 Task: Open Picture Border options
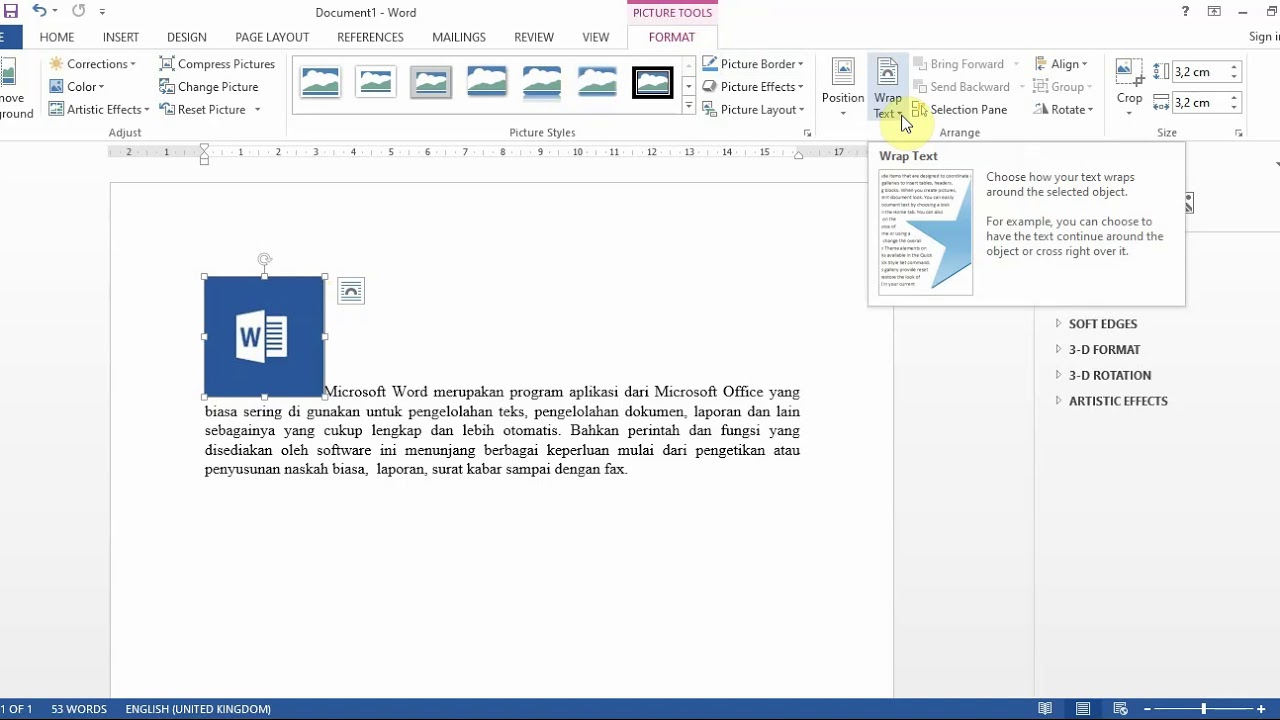click(753, 64)
